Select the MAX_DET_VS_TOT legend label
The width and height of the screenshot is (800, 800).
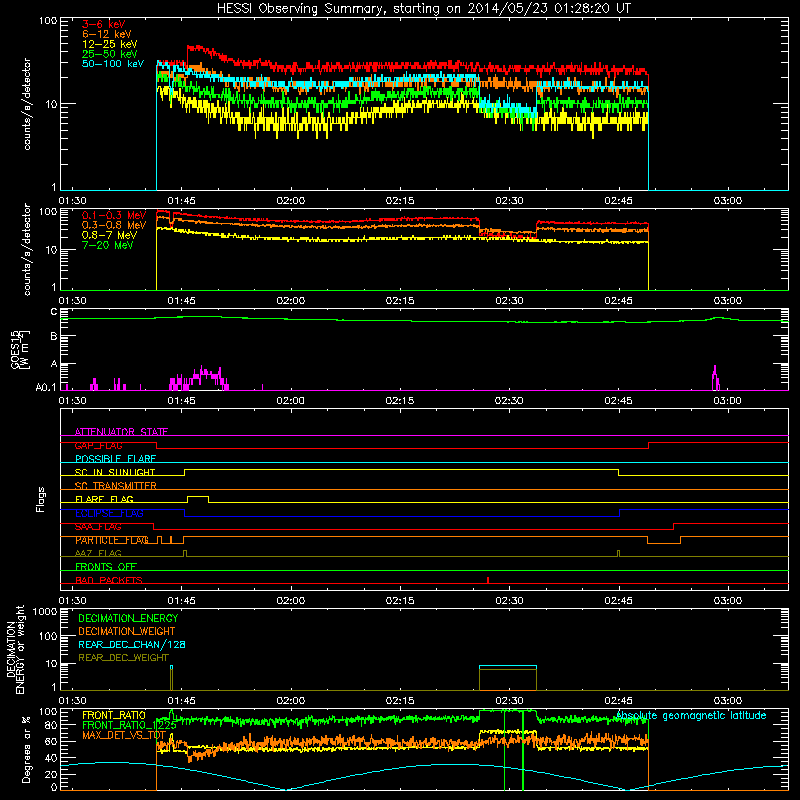[x=124, y=735]
